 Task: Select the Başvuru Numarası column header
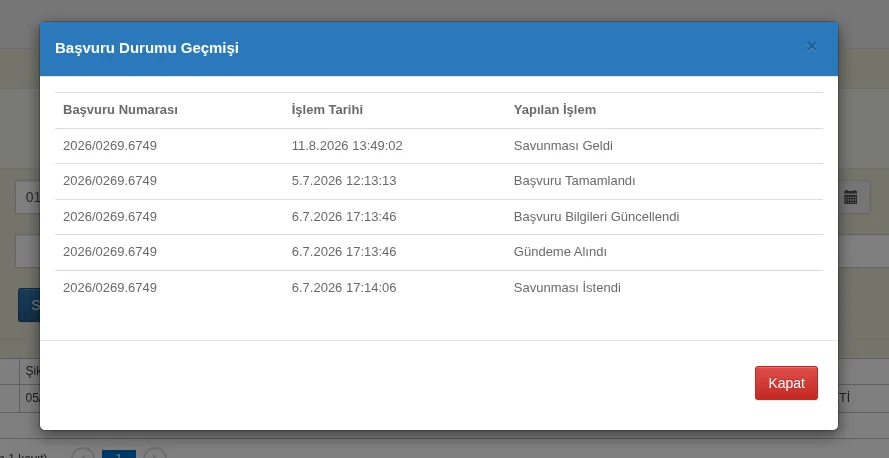click(x=120, y=110)
